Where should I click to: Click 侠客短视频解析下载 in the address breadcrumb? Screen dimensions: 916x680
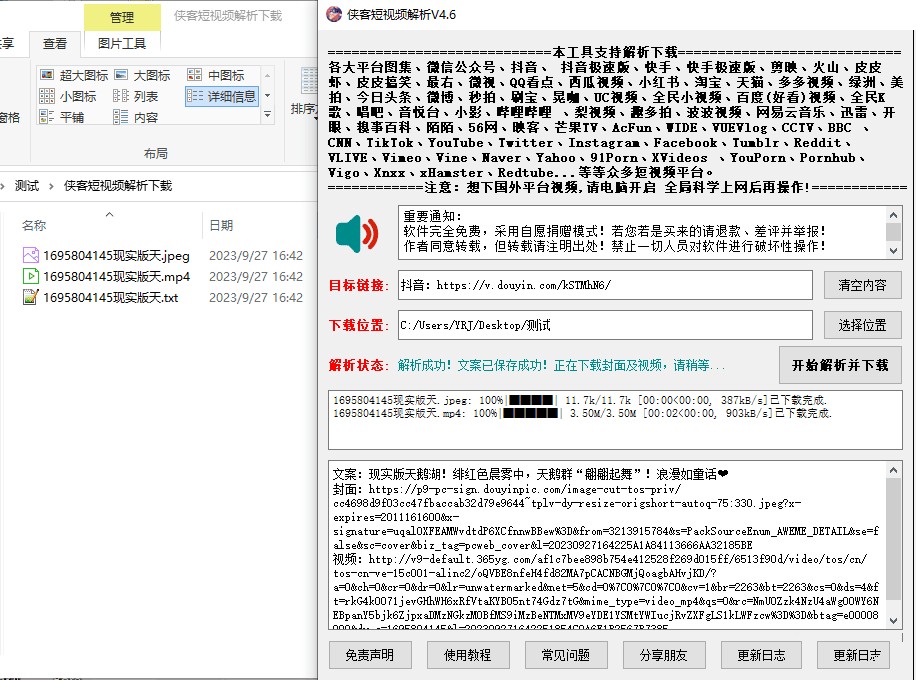click(118, 186)
